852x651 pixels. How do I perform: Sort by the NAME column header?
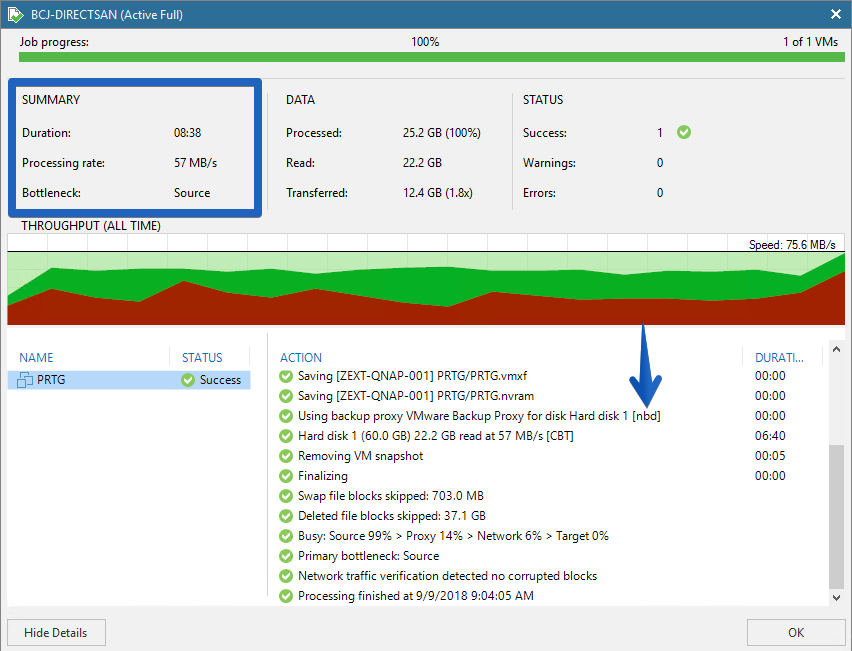click(x=36, y=358)
